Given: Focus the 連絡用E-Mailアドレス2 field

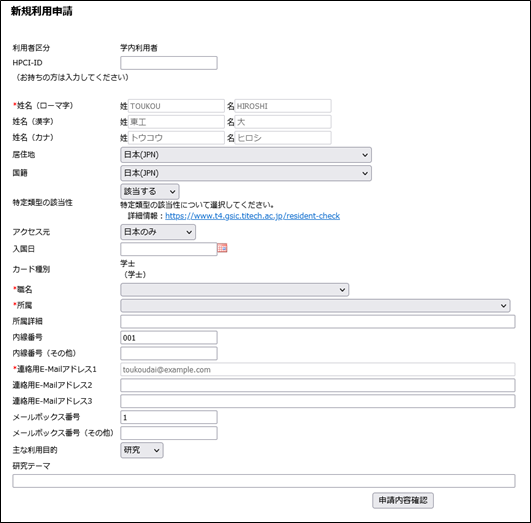Looking at the screenshot, I should point(318,385).
